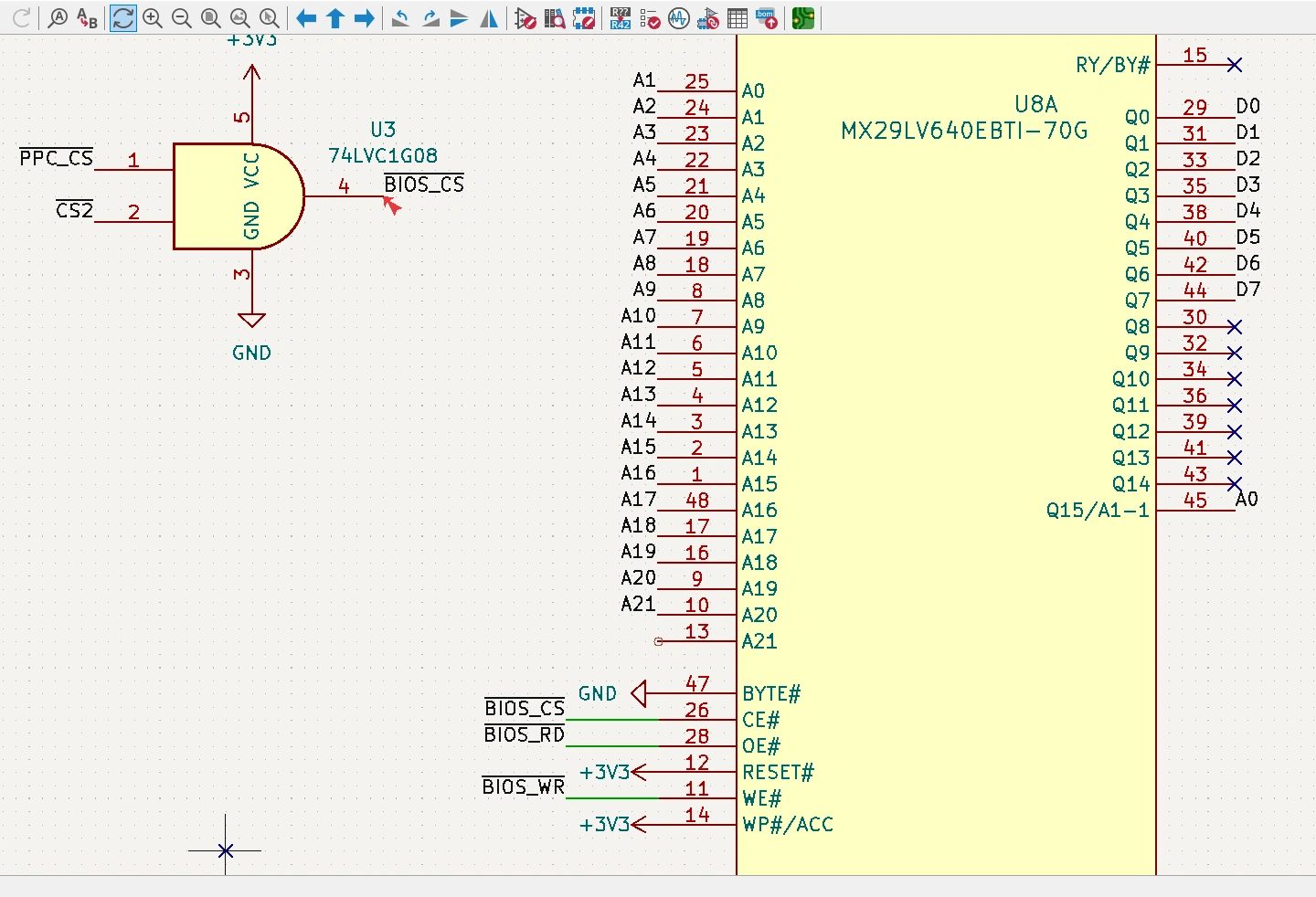The image size is (1316, 897).
Task: Navigate up one sheet level
Action: (335, 18)
